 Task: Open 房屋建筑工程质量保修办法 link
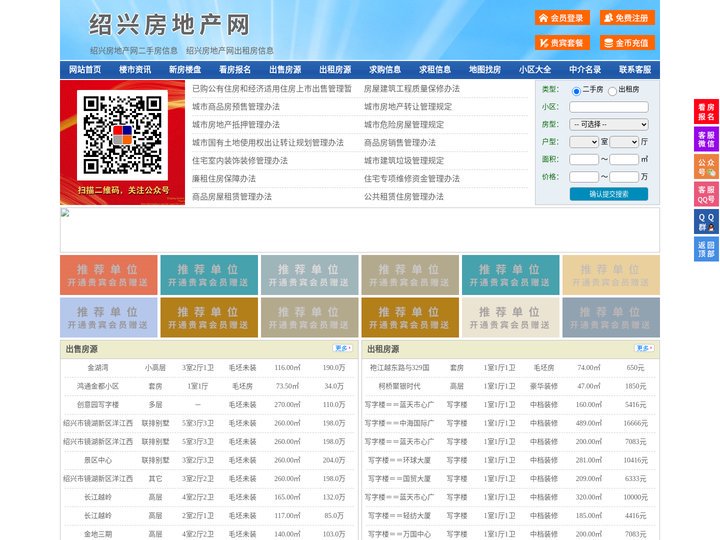[x=411, y=89]
